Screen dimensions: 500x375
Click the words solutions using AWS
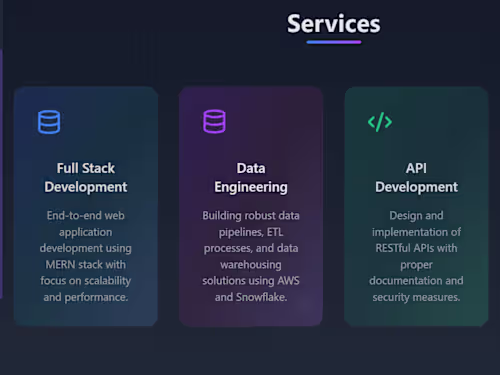(x=251, y=281)
